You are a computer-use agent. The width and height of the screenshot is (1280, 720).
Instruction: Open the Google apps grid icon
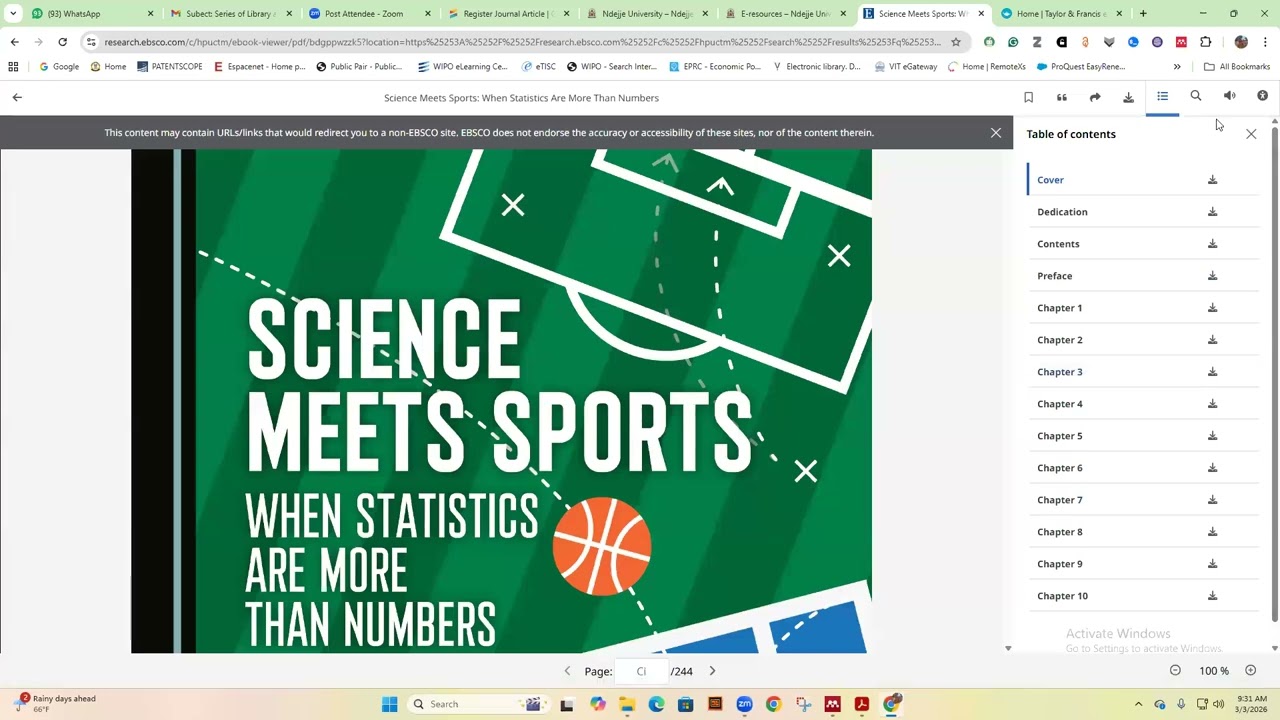pos(13,67)
